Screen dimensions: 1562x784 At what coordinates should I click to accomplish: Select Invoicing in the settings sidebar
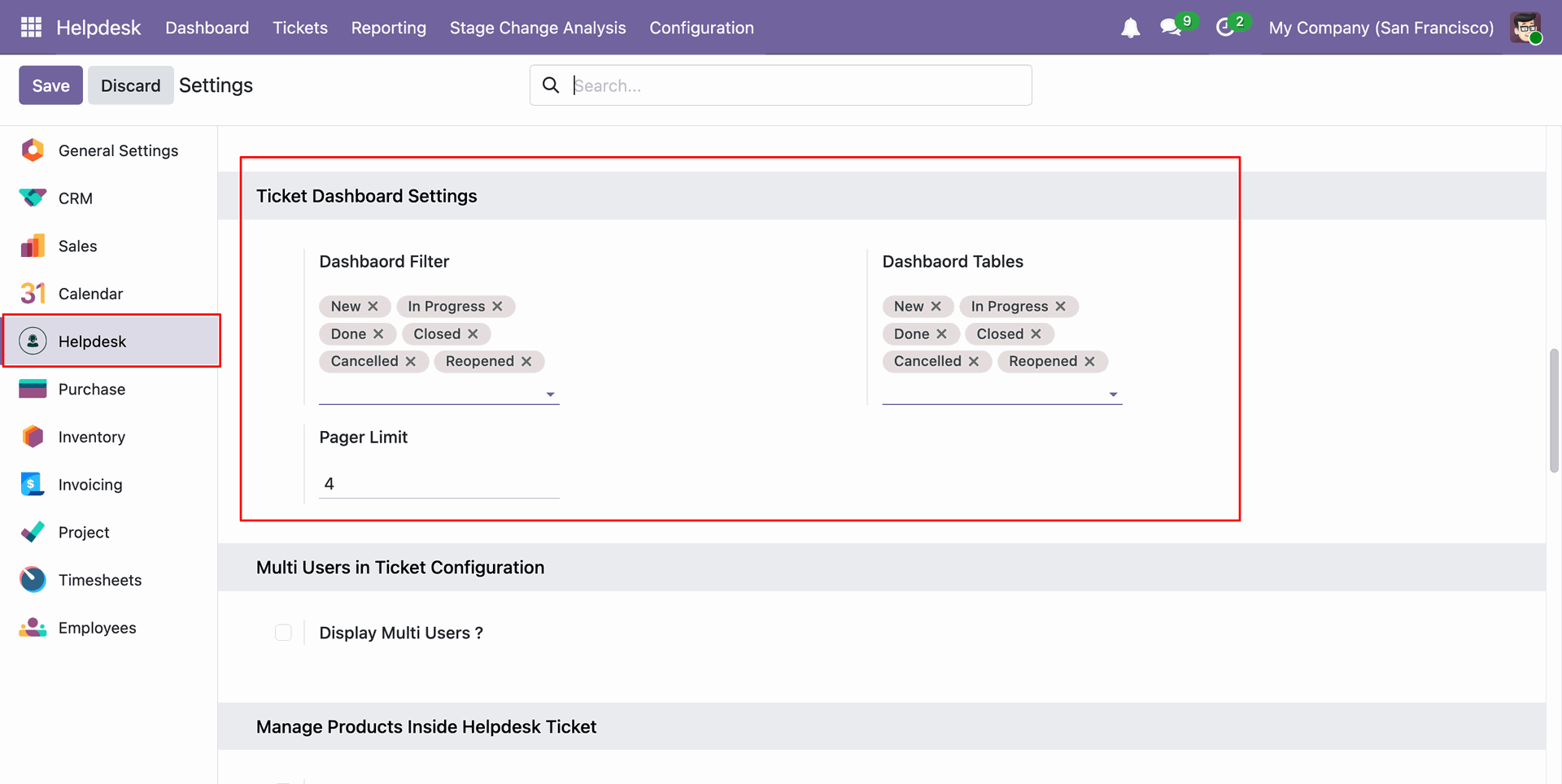pyautogui.click(x=111, y=485)
